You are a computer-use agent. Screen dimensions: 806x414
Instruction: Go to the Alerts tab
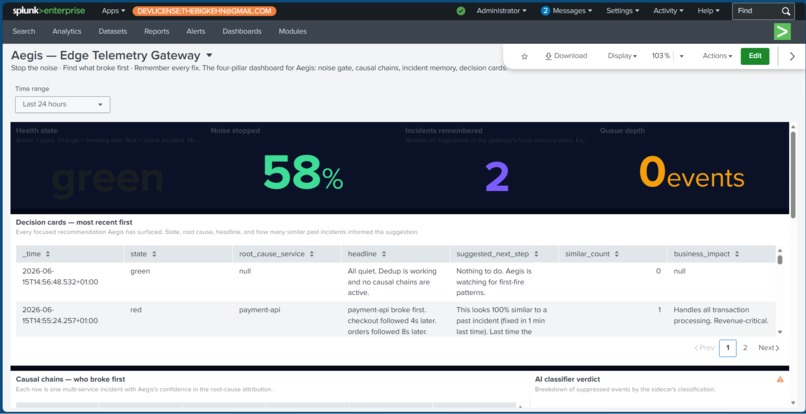[196, 31]
